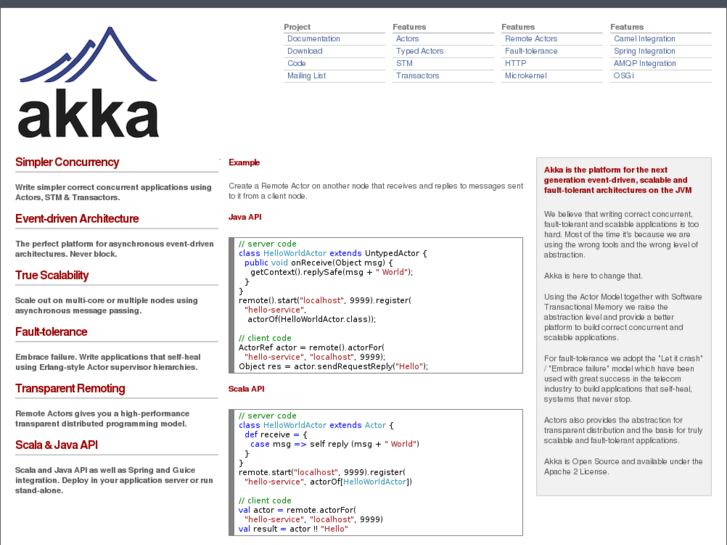Viewport: 727px width, 545px height.
Task: Click the 'Never block' paragraph
Action: pyautogui.click(x=114, y=249)
